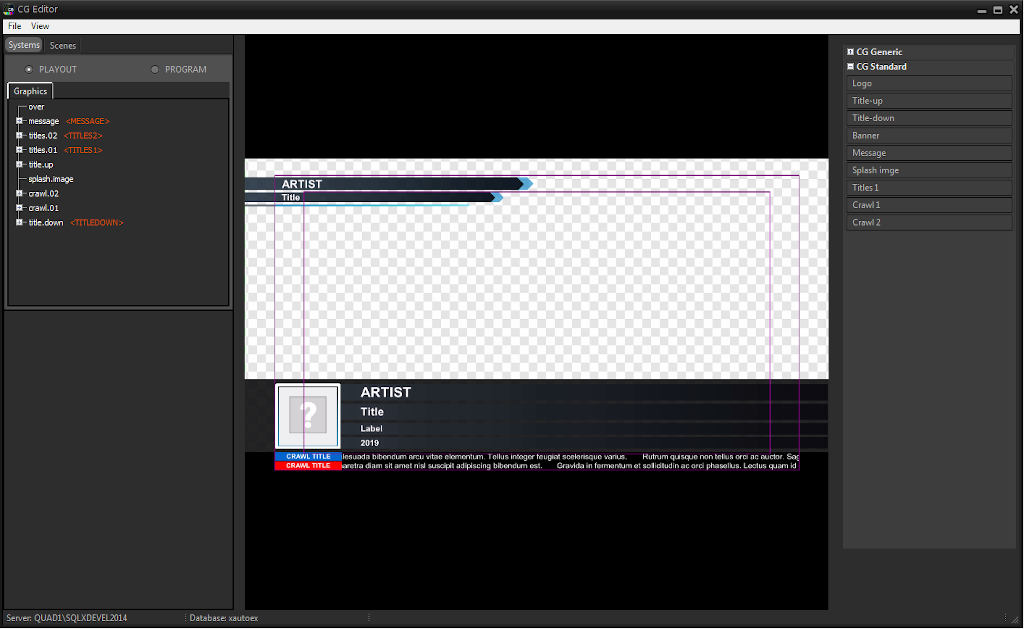Viewport: 1024px width, 629px height.
Task: Click the Crawl 2 template button
Action: point(929,222)
